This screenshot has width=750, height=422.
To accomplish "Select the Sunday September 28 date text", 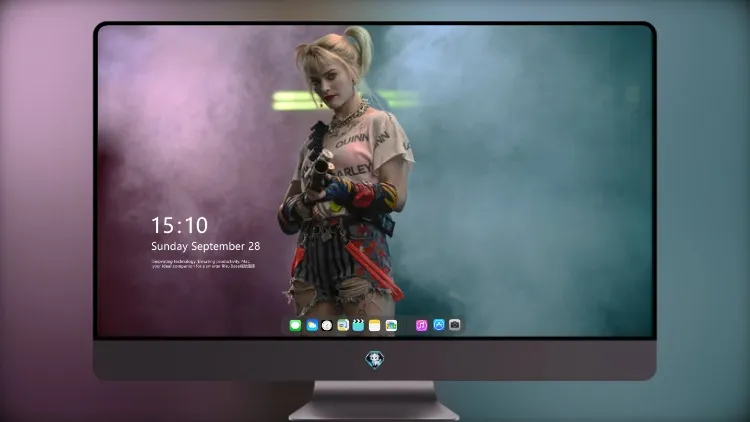I will click(206, 246).
